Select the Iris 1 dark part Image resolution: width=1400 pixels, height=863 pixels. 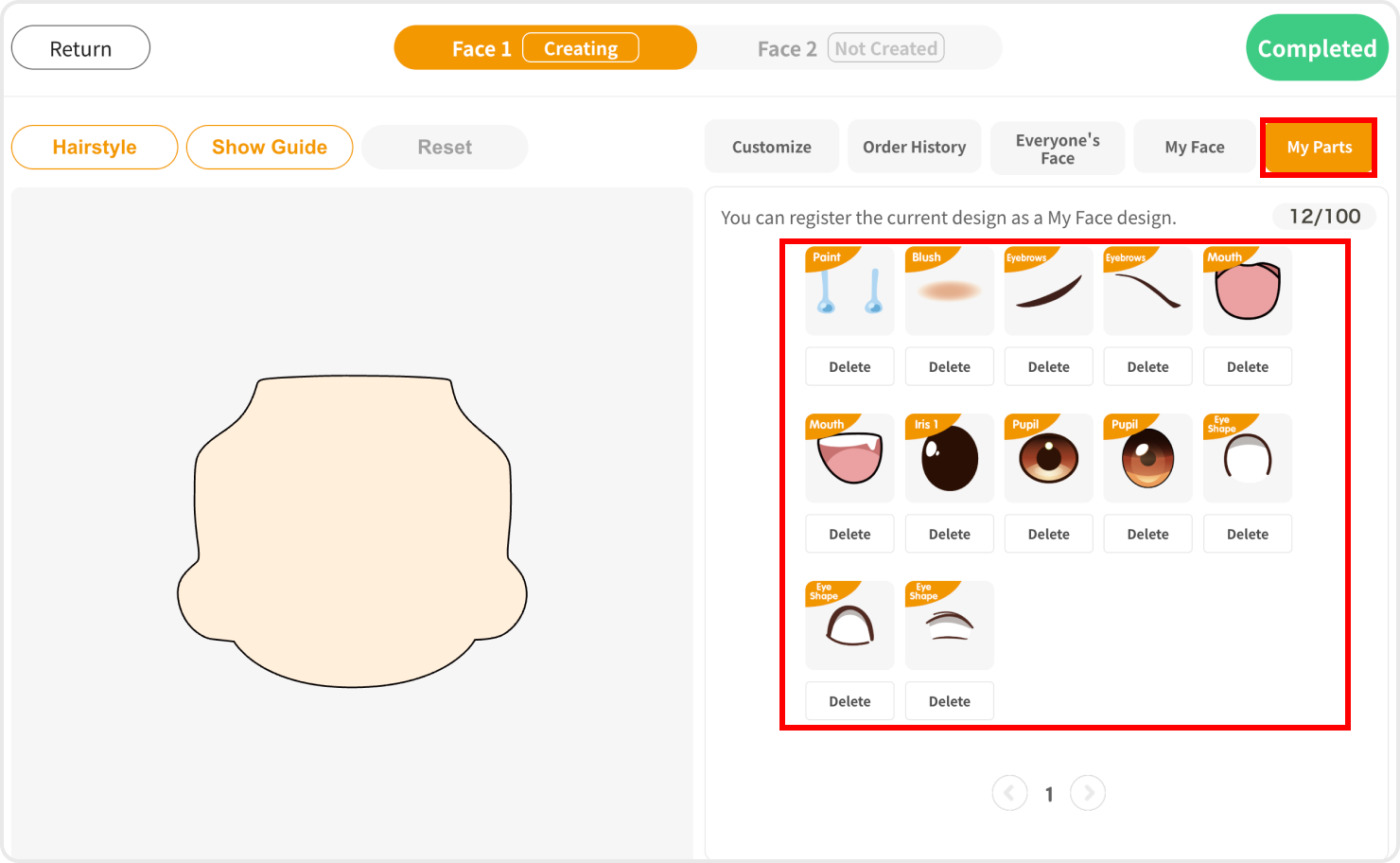949,459
